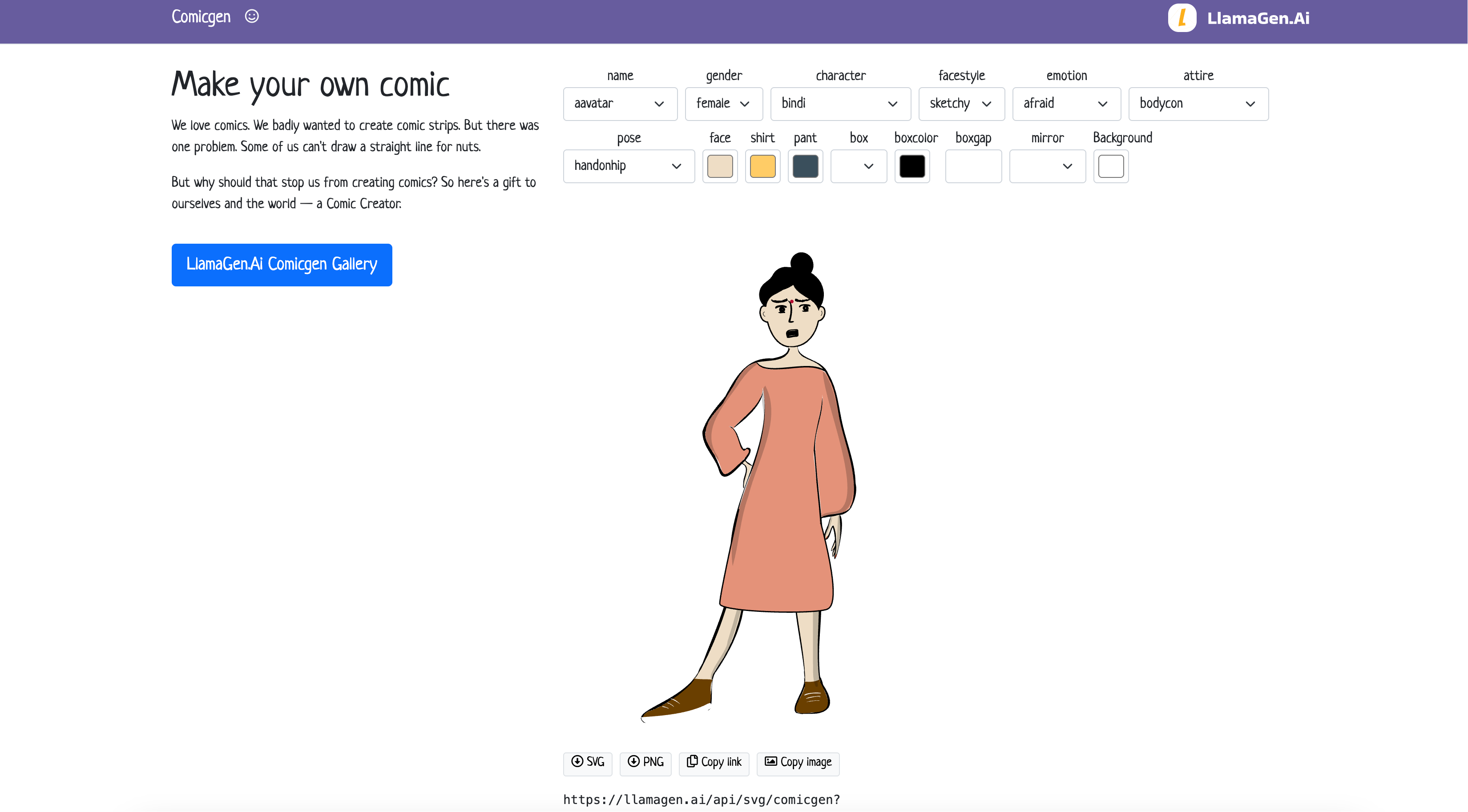Click the boxgap input field
Screen dimensions: 1468x812
point(973,166)
